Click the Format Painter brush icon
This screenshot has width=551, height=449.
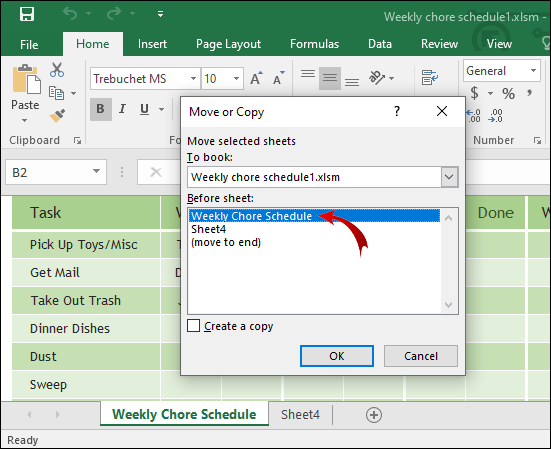(x=57, y=116)
